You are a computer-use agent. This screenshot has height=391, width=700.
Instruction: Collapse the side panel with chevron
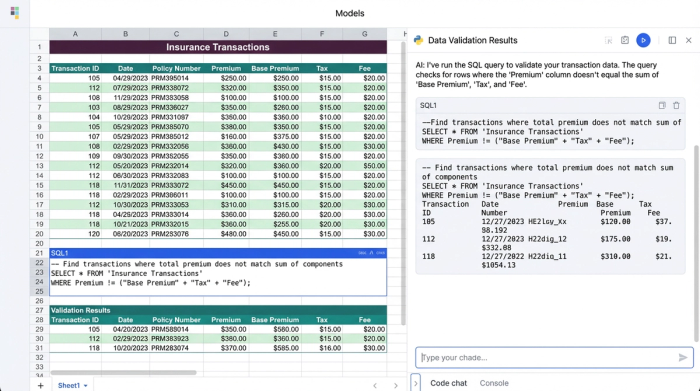[415, 383]
